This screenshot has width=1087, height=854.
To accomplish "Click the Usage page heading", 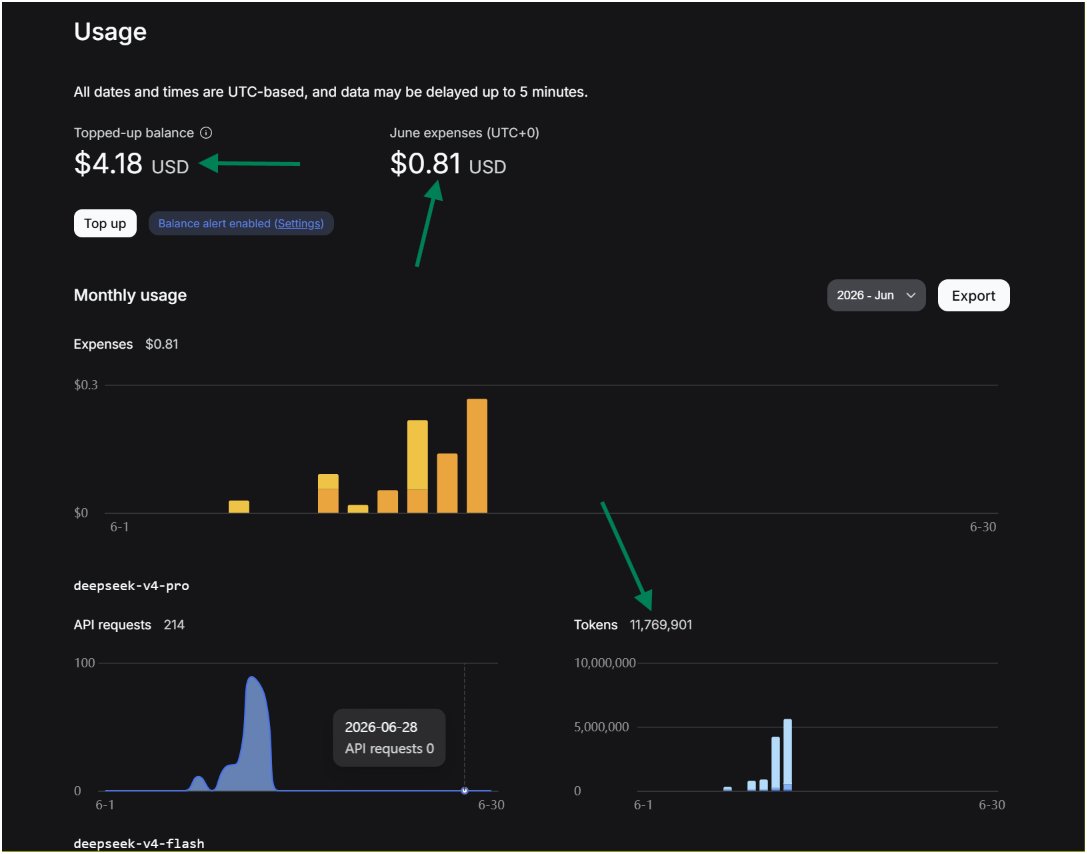I will pos(110,32).
